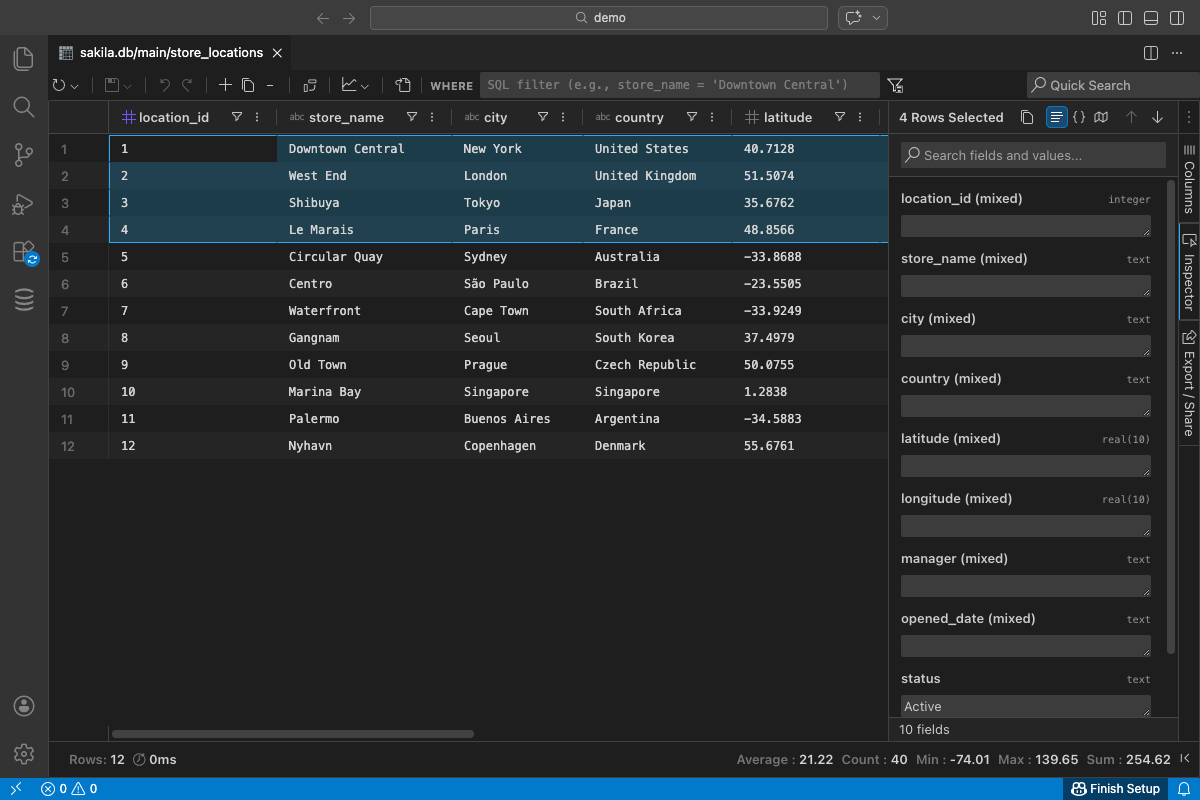Open the Export / Share panel tab
The height and width of the screenshot is (800, 1200).
(x=1188, y=385)
